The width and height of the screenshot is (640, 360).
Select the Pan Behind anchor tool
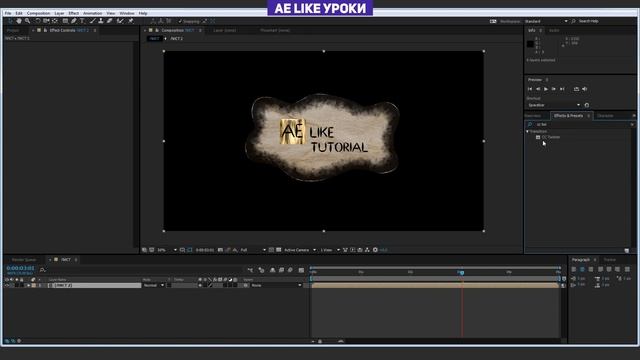click(55, 21)
